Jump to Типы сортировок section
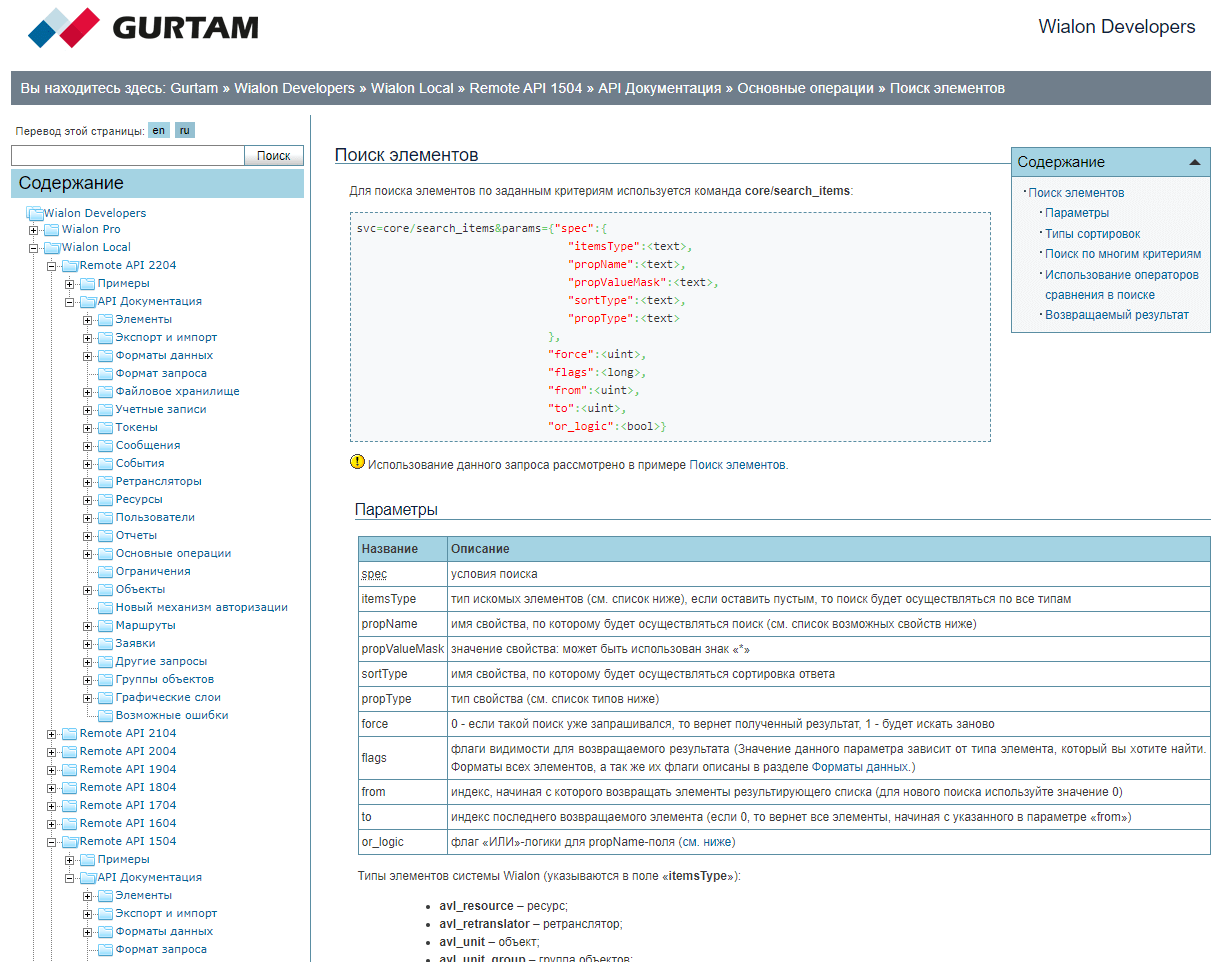 pyautogui.click(x=1092, y=233)
